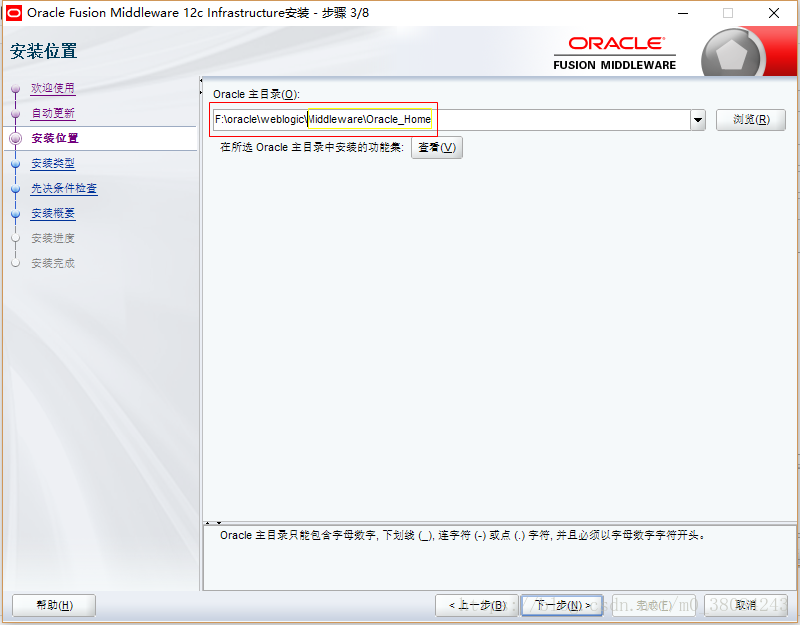Open the 欢迎使用 step link
Image resolution: width=800 pixels, height=625 pixels.
[53, 88]
